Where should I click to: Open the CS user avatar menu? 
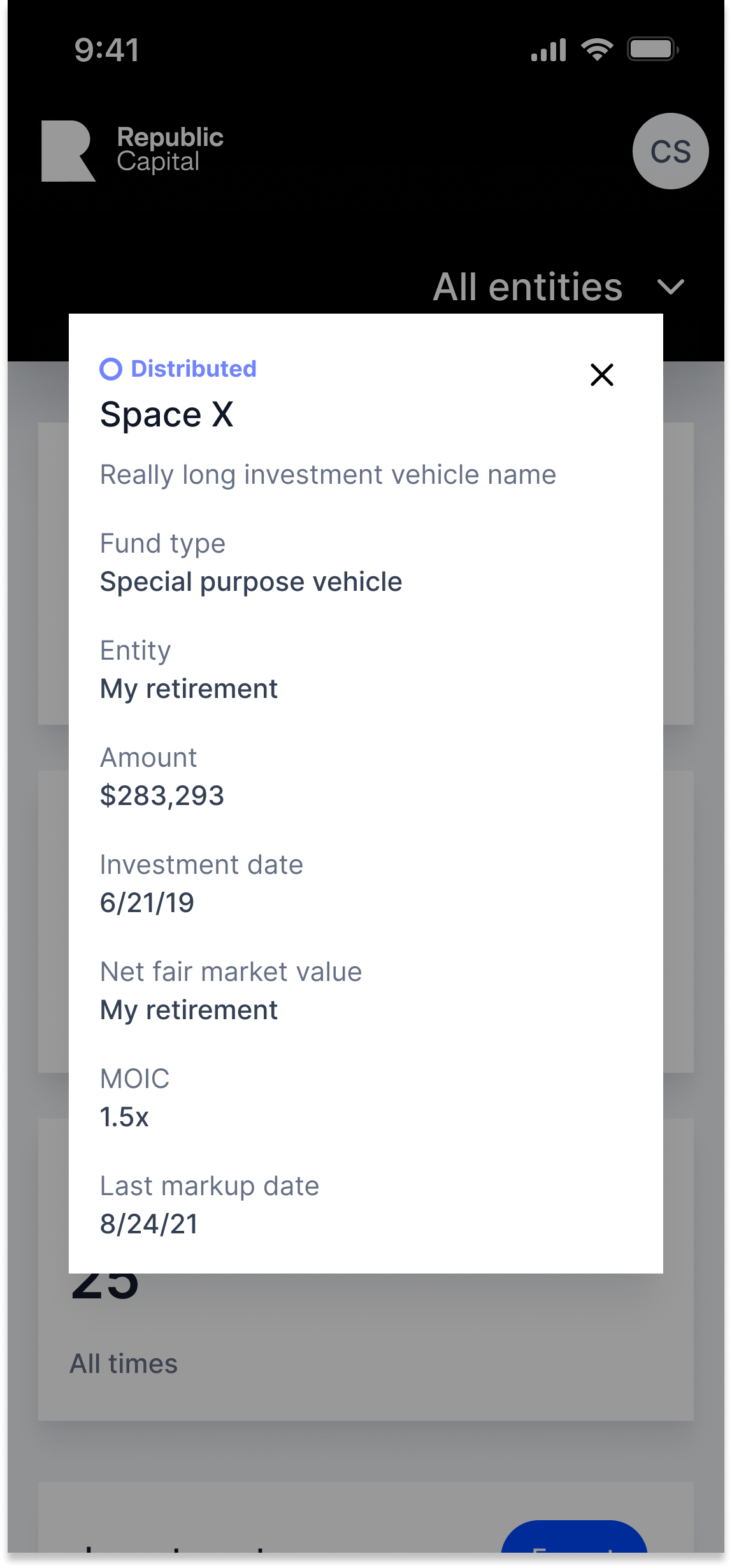coord(670,151)
